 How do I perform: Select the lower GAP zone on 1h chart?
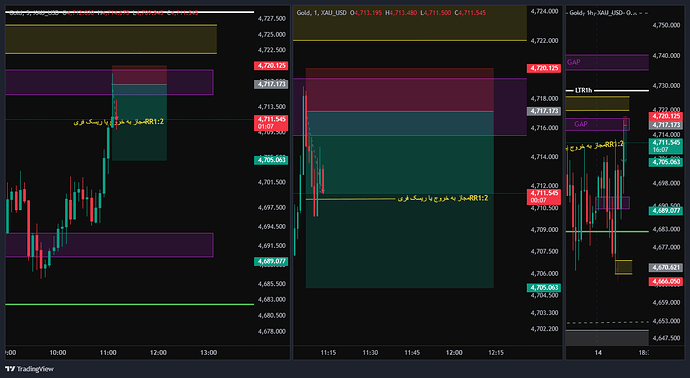(598, 125)
